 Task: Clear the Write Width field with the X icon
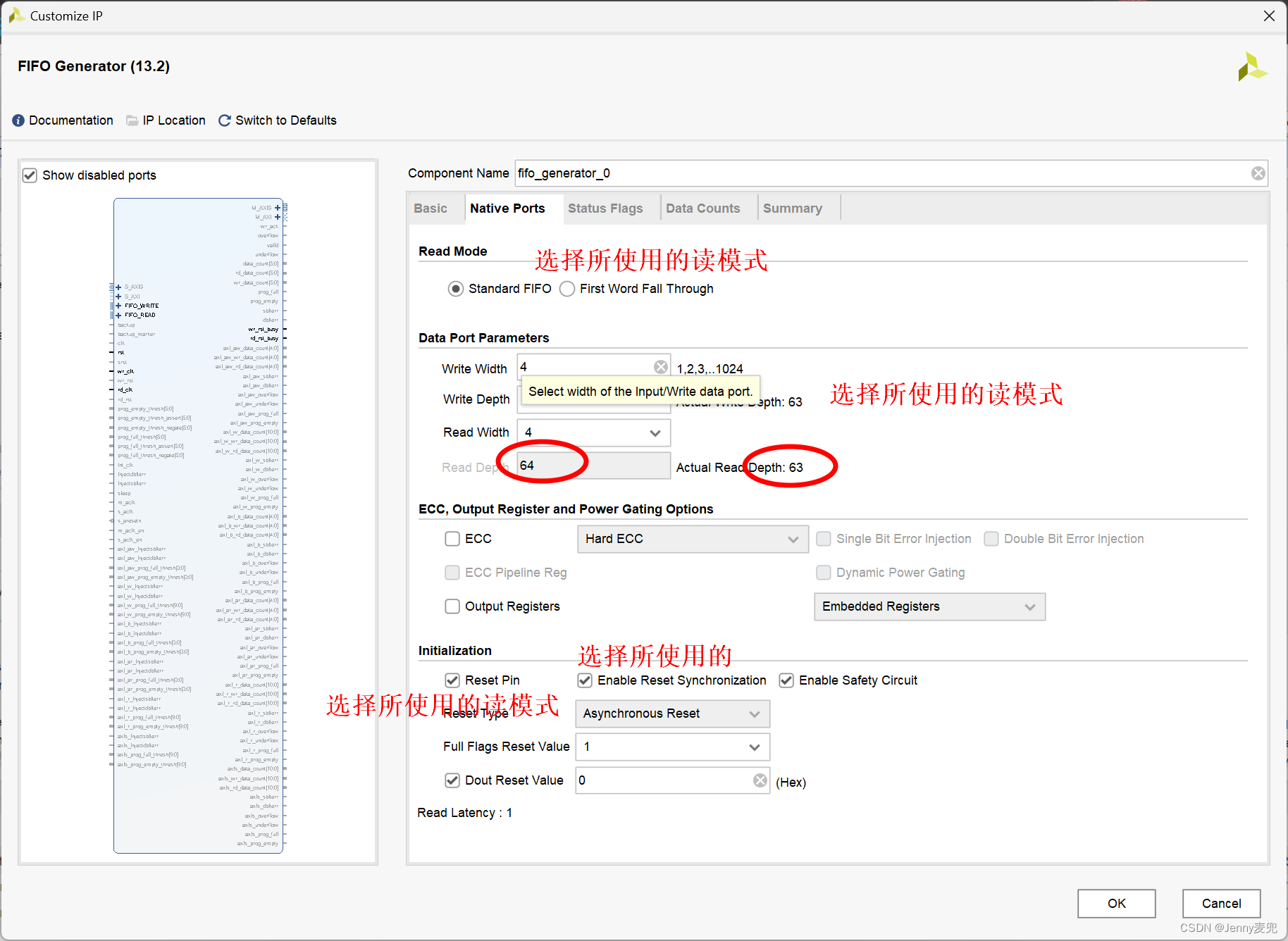(x=660, y=366)
